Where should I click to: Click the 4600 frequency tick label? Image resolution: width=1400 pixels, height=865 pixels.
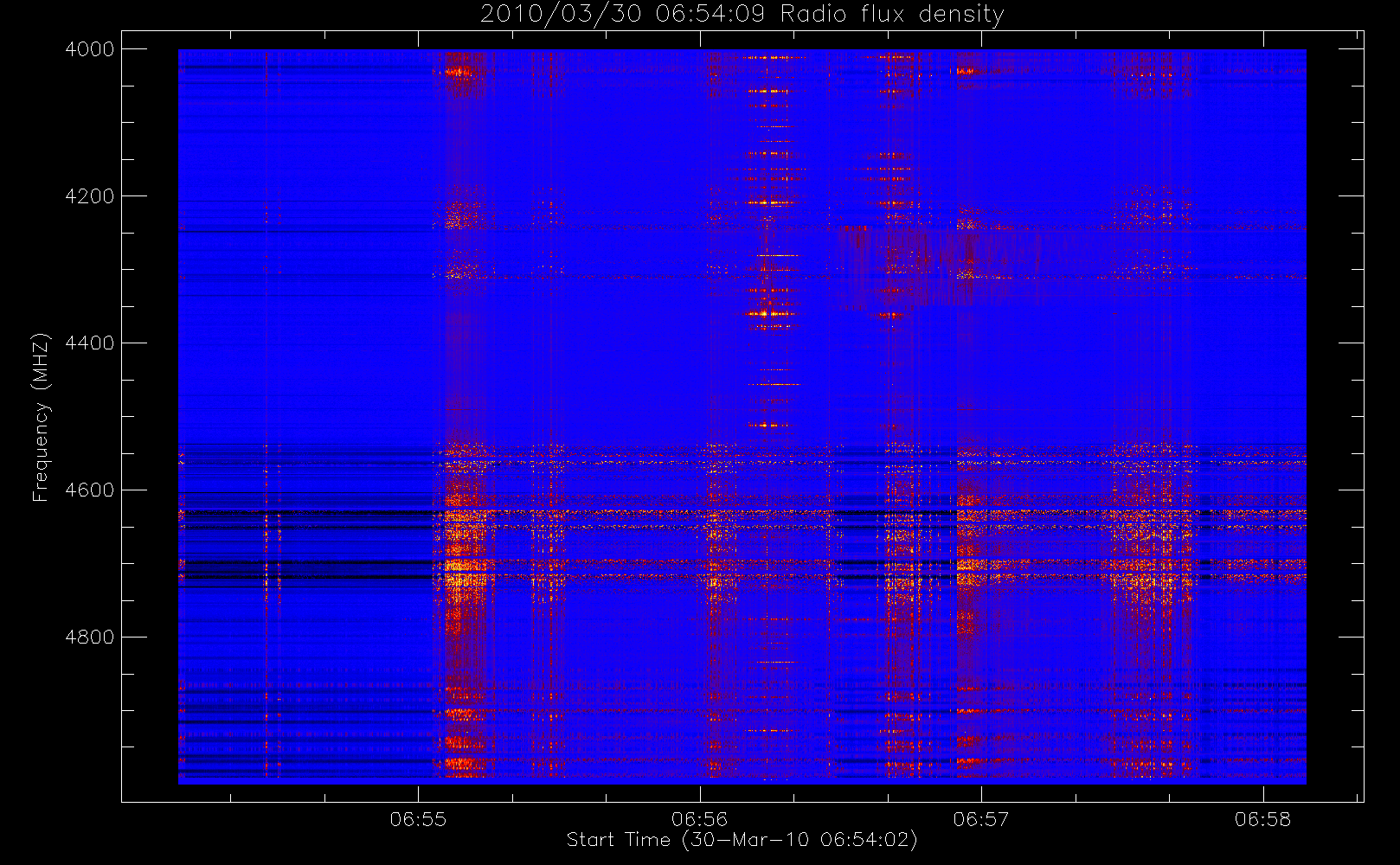point(90,490)
